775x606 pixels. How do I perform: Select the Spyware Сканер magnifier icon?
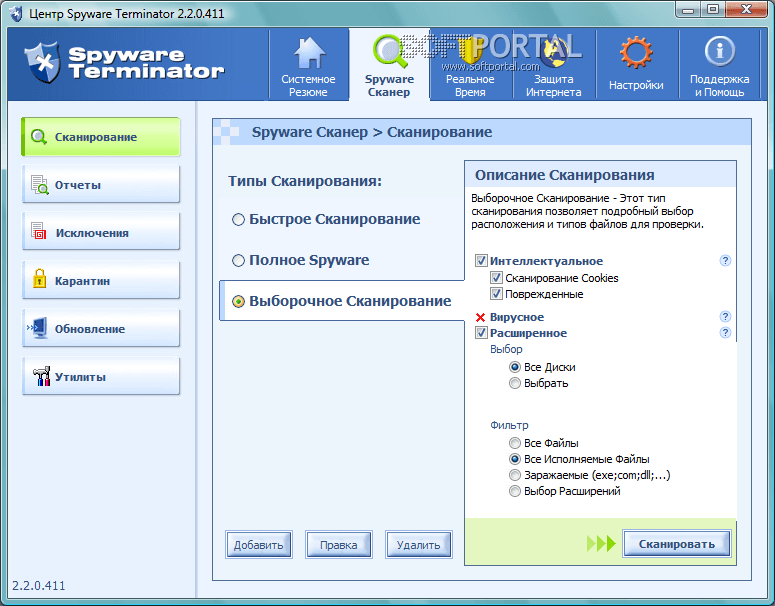coord(389,51)
